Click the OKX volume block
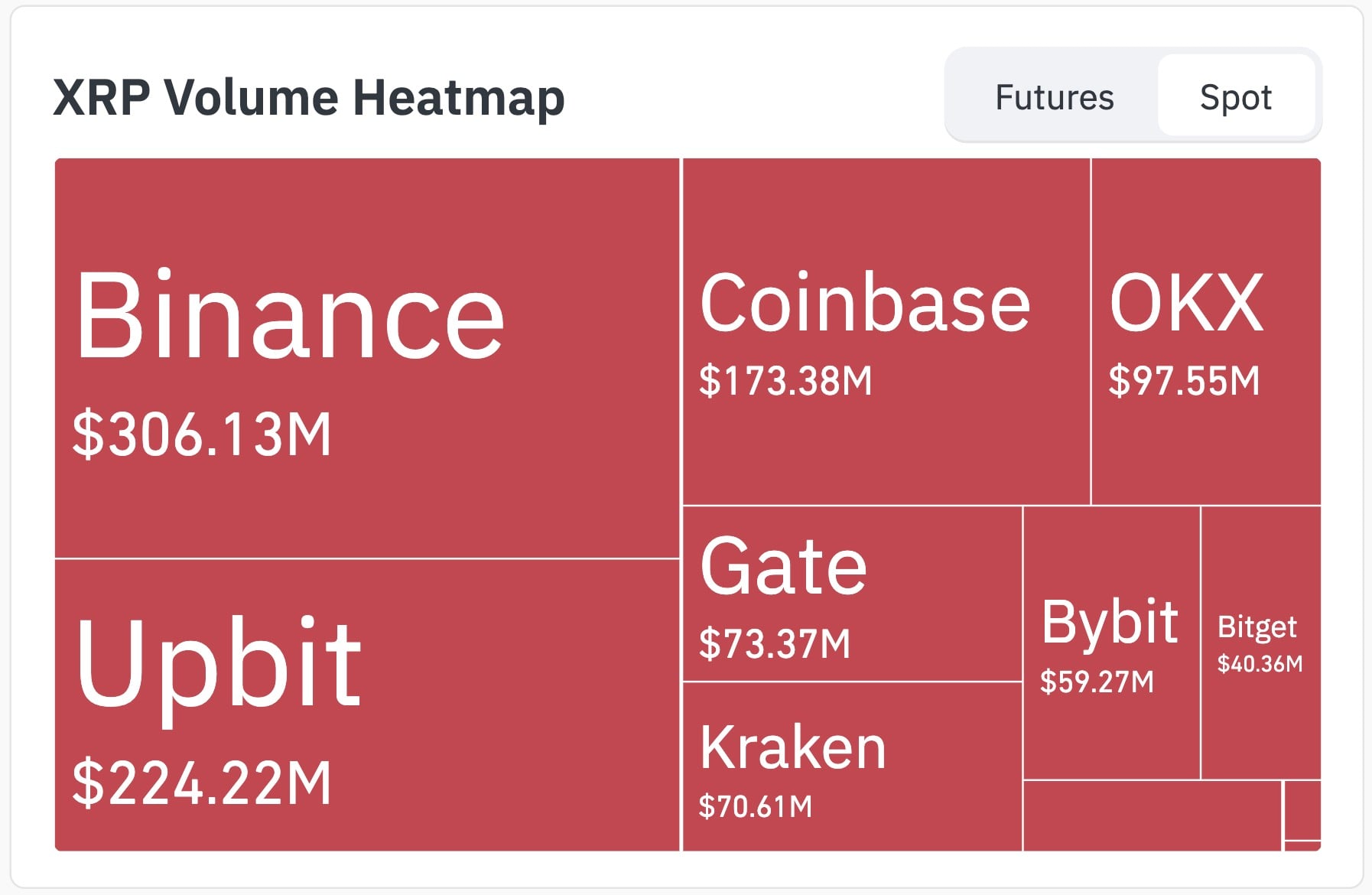Image resolution: width=1372 pixels, height=895 pixels. pos(1206,331)
